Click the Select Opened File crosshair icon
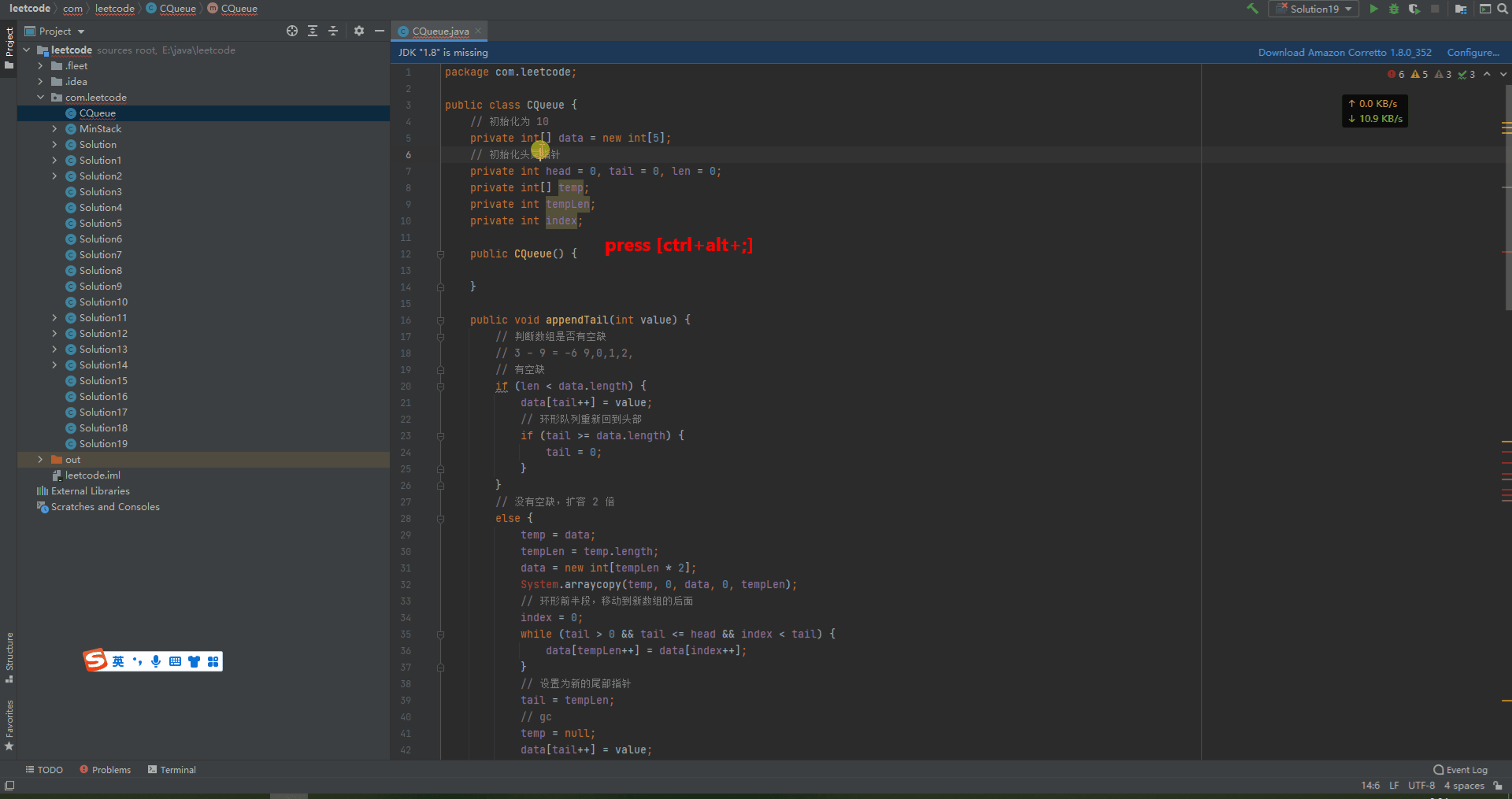The image size is (1512, 799). point(292,31)
